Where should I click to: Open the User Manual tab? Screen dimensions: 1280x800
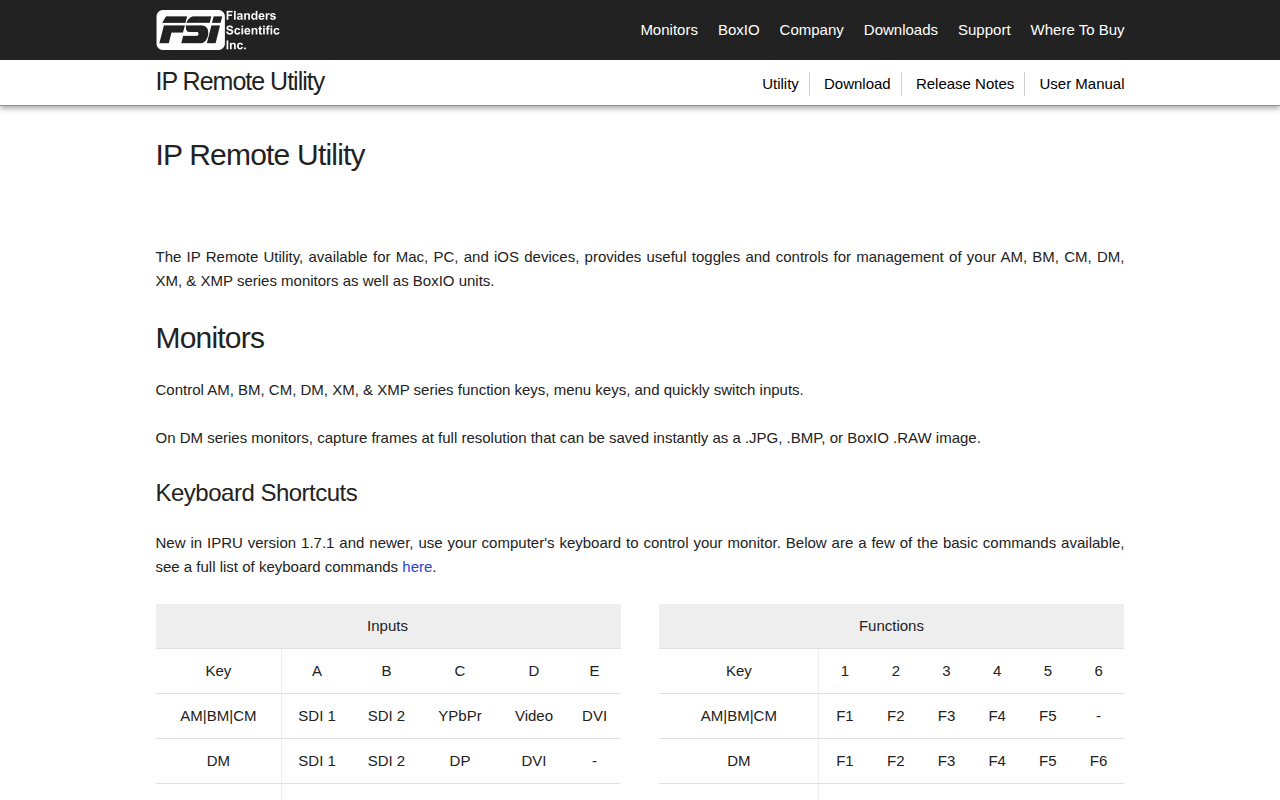pos(1082,84)
